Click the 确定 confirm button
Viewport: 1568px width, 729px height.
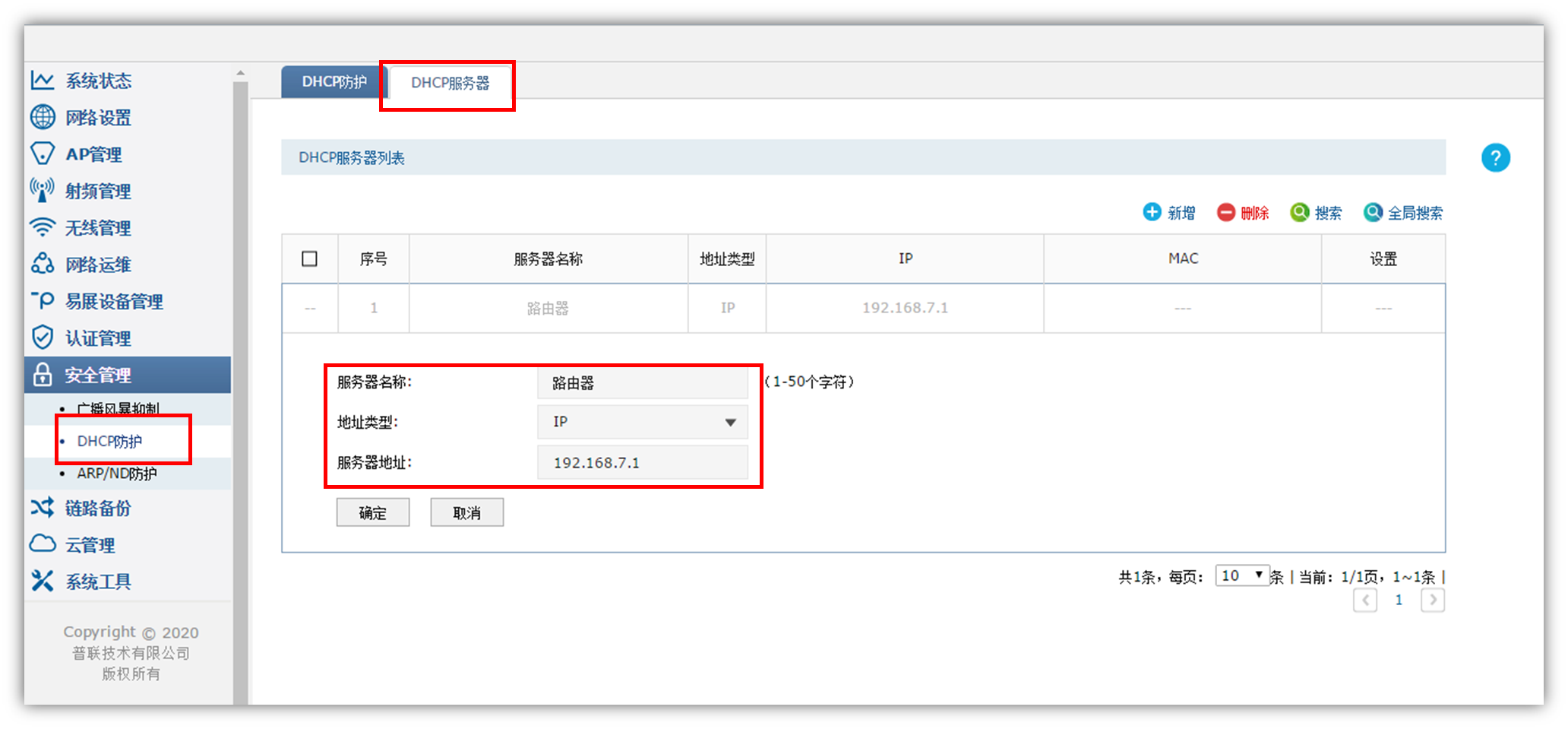[372, 513]
